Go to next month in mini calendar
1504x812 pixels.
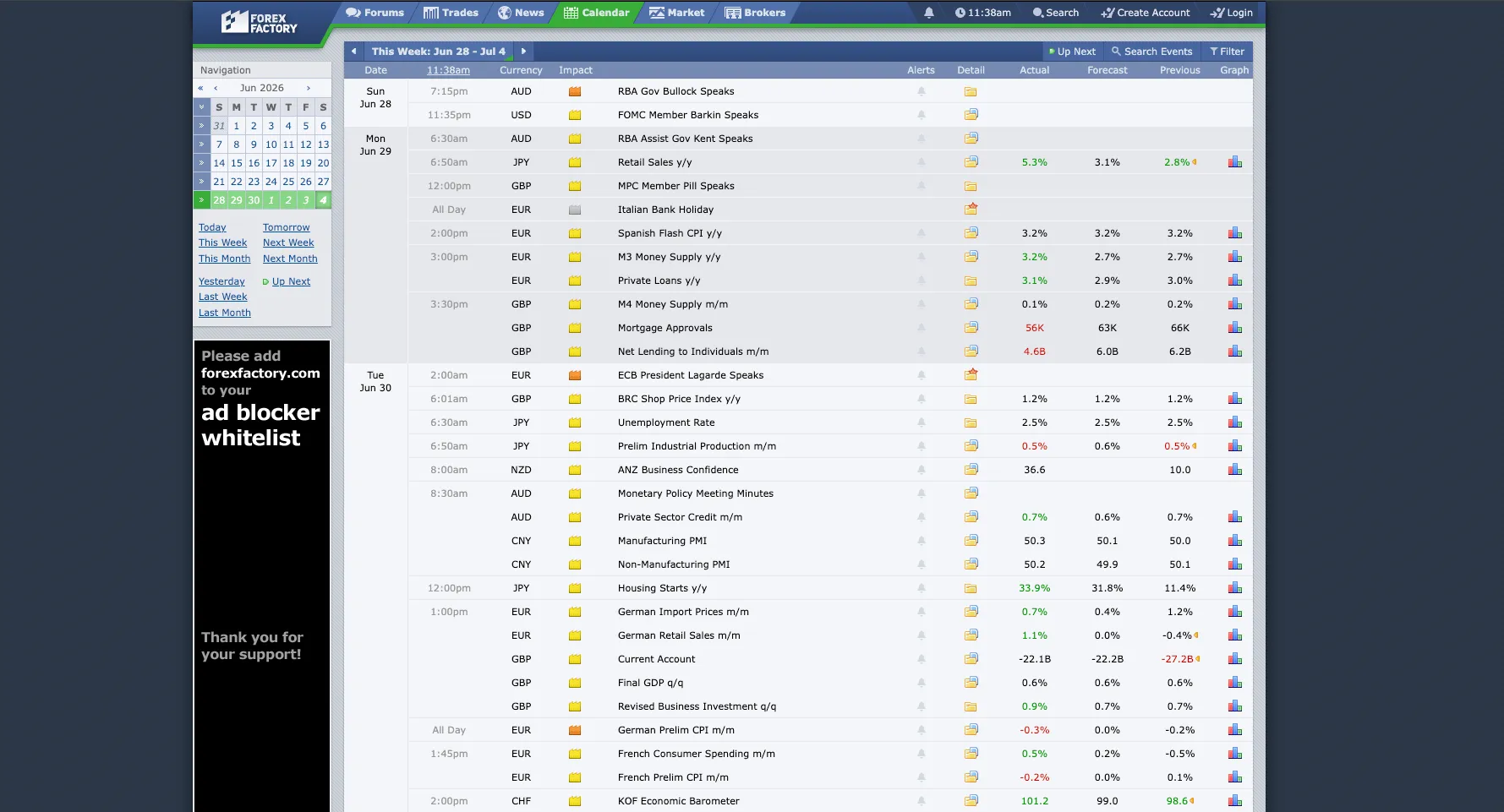(309, 88)
